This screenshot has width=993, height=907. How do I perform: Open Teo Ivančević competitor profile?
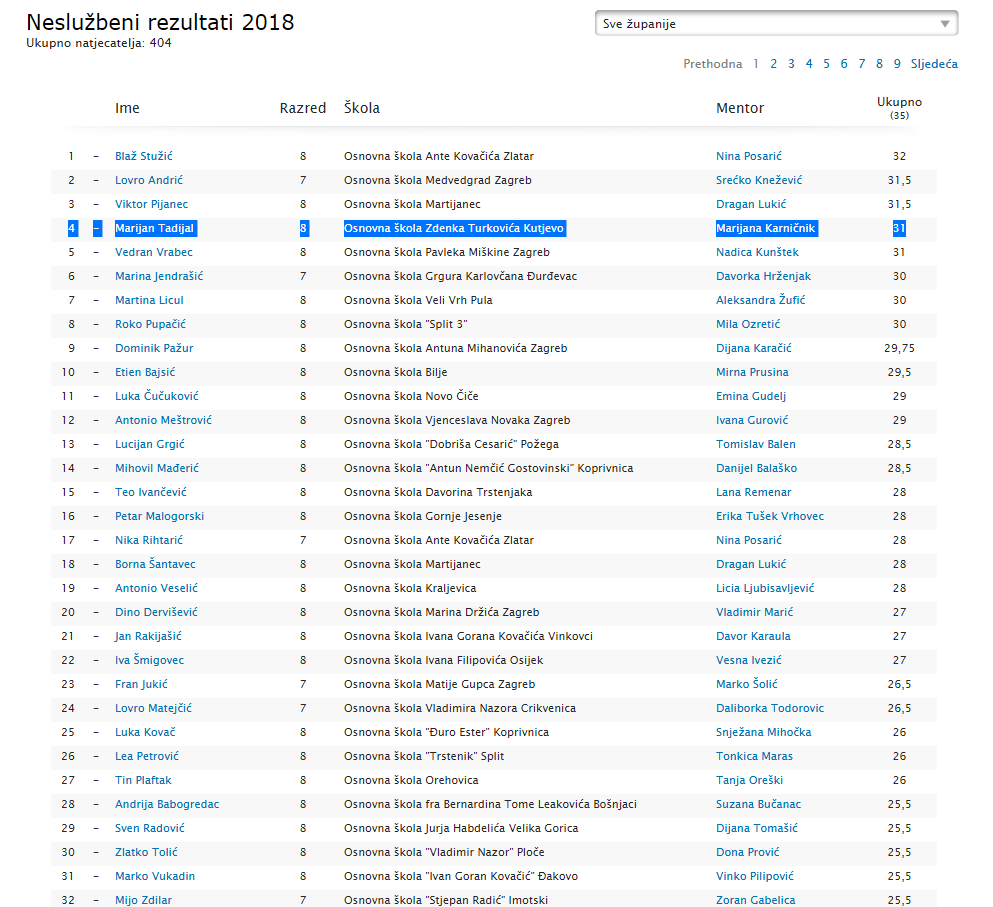coord(151,492)
